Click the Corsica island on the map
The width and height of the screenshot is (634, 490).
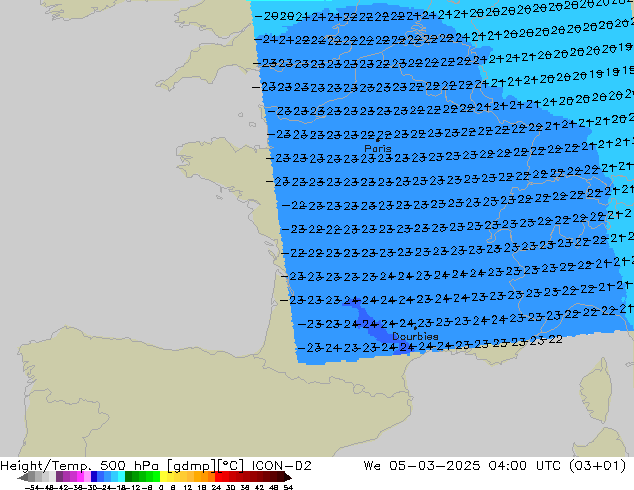(x=596, y=392)
